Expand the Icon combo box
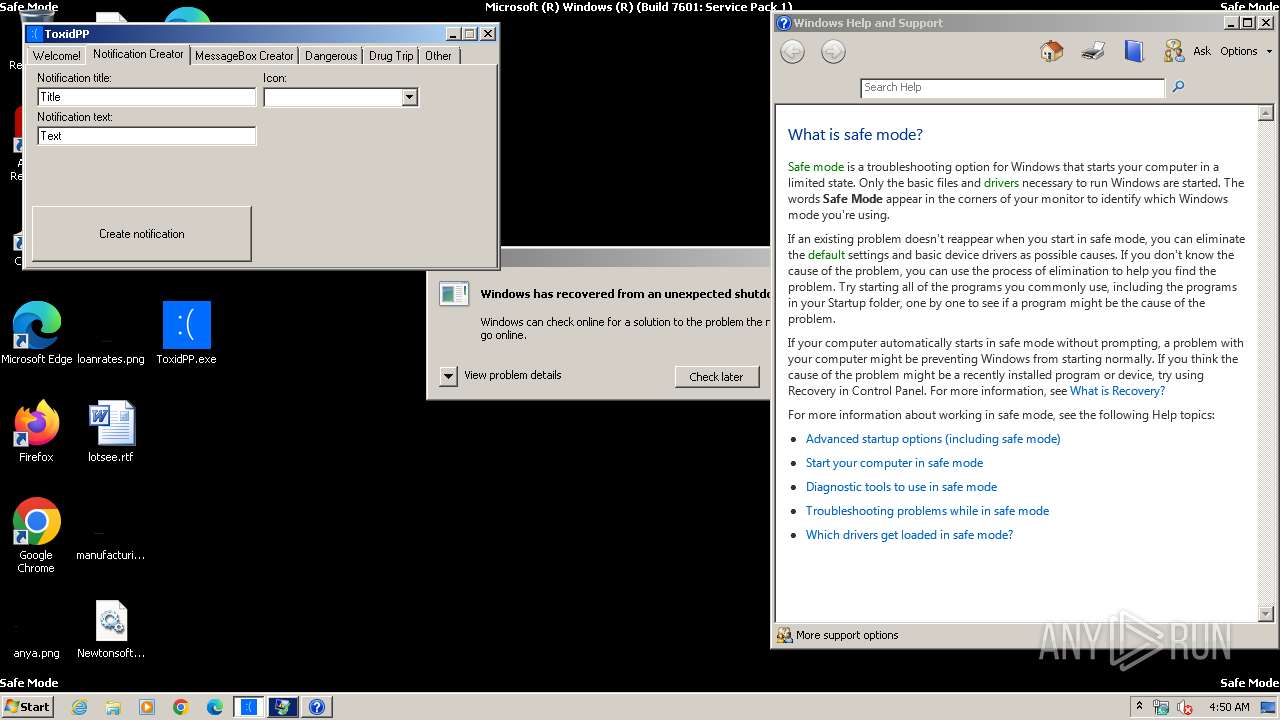This screenshot has width=1280, height=720. [x=409, y=97]
